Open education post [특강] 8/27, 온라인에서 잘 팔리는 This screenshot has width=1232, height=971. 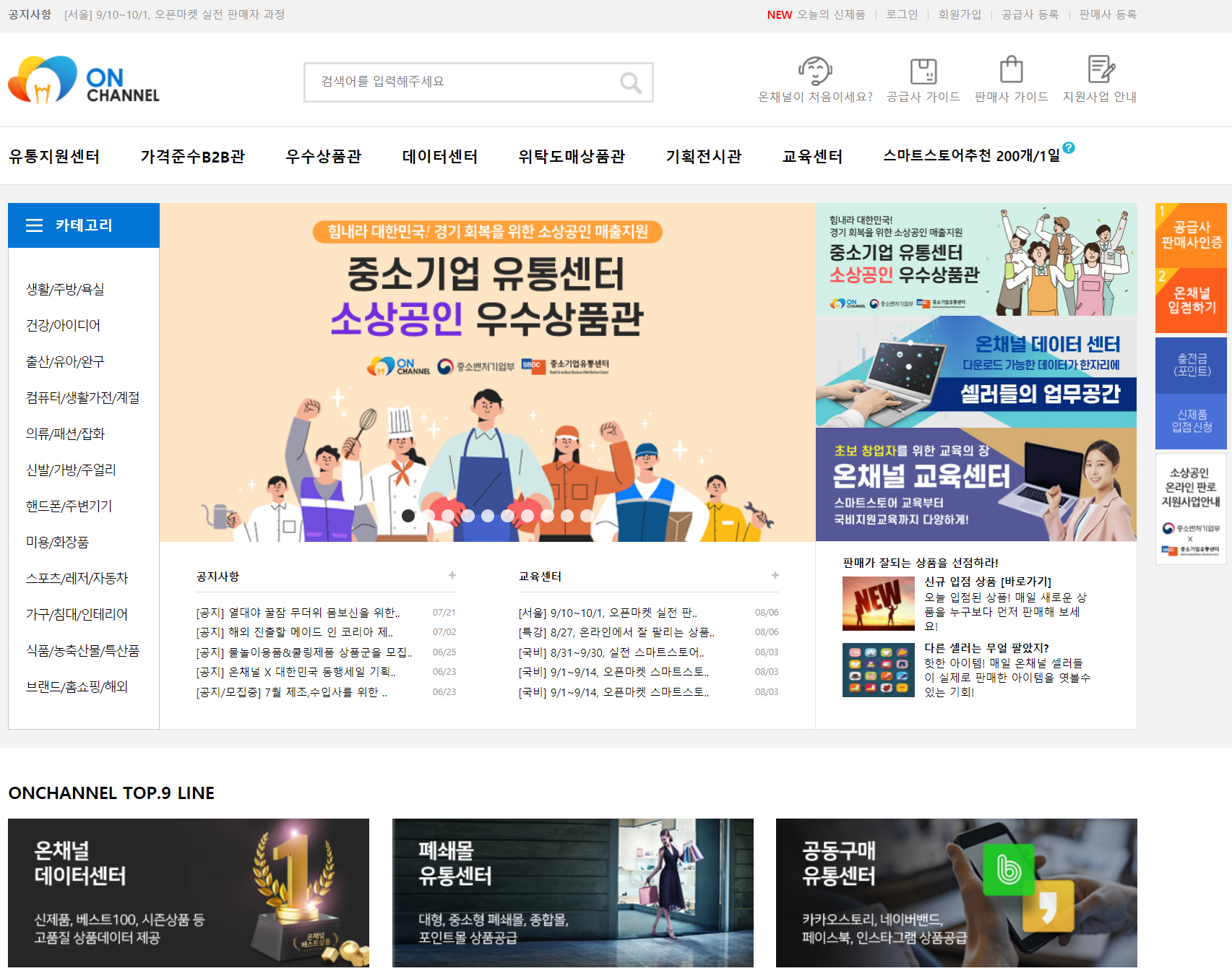coord(616,632)
